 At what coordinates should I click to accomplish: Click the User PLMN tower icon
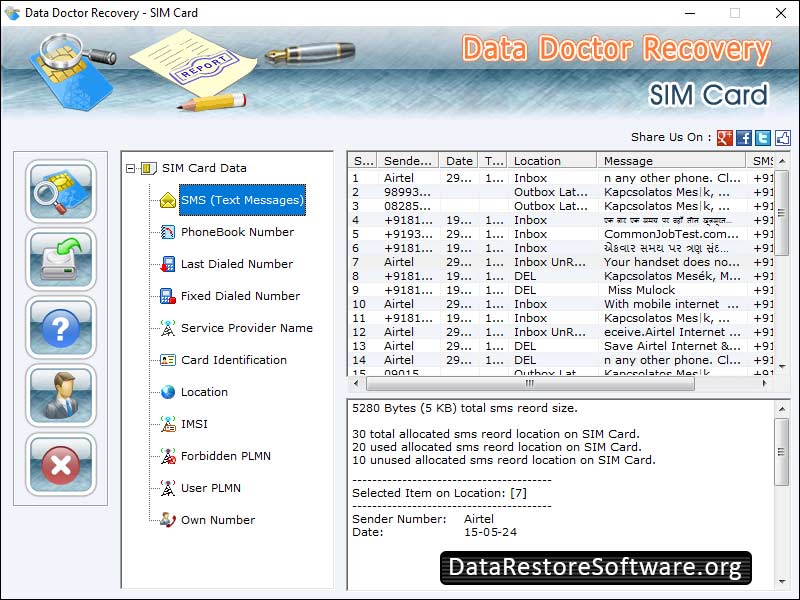(x=167, y=488)
